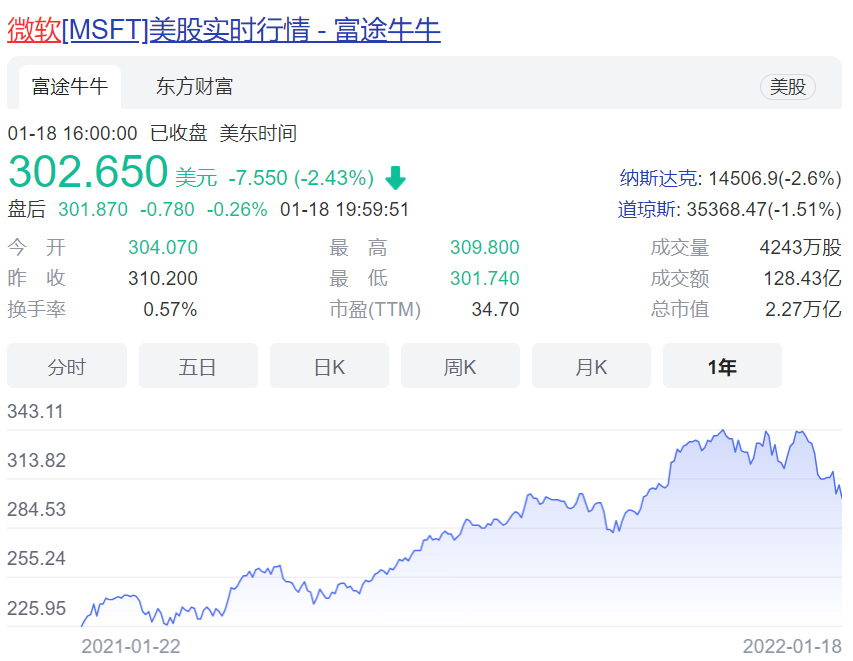Click the 255.24 y-axis label
This screenshot has height=661, width=853.
coord(36,559)
